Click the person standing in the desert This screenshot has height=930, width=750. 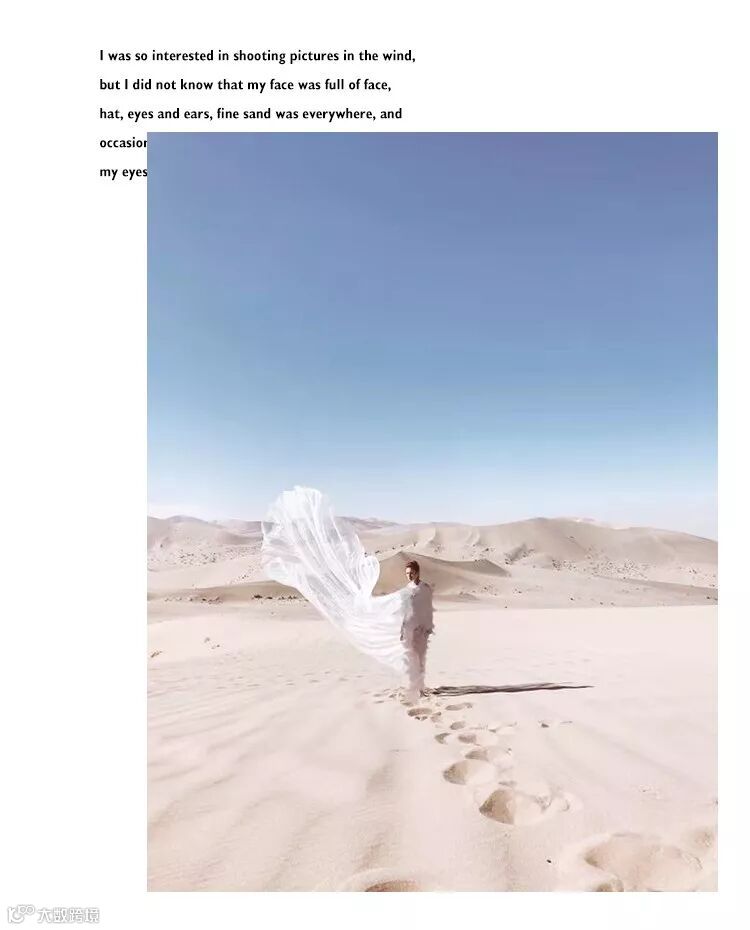pyautogui.click(x=417, y=628)
